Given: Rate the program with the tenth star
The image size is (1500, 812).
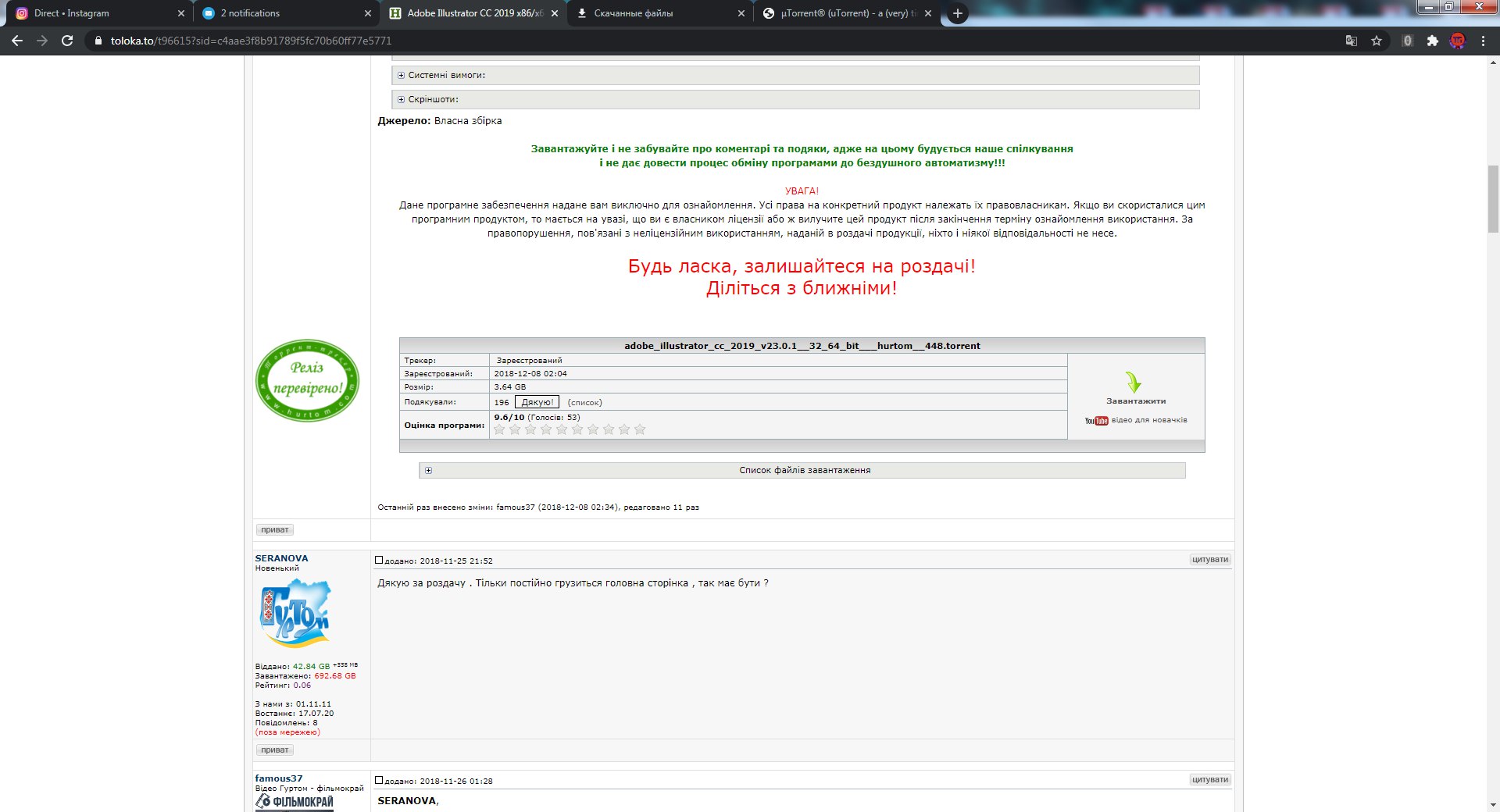Looking at the screenshot, I should (640, 429).
